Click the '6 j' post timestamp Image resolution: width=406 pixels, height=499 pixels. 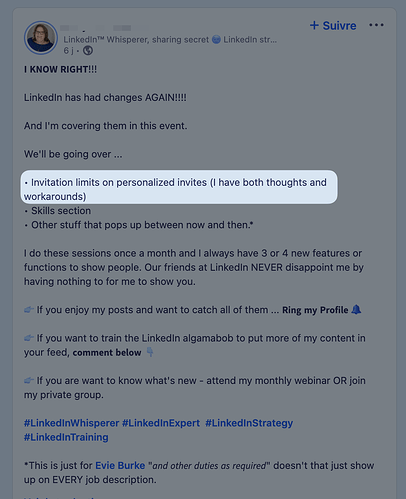click(68, 51)
